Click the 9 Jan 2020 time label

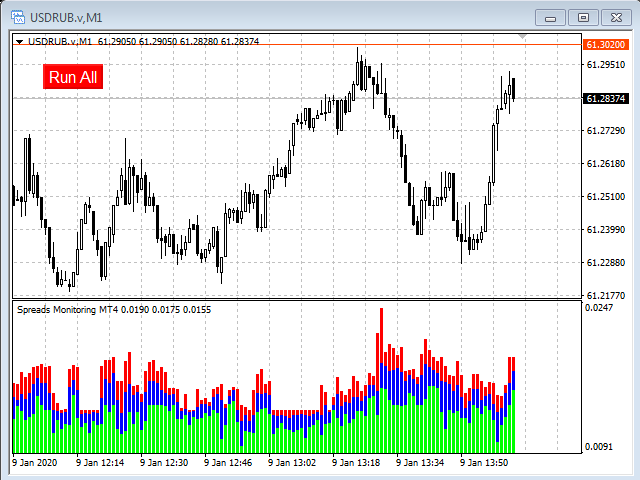(35, 463)
